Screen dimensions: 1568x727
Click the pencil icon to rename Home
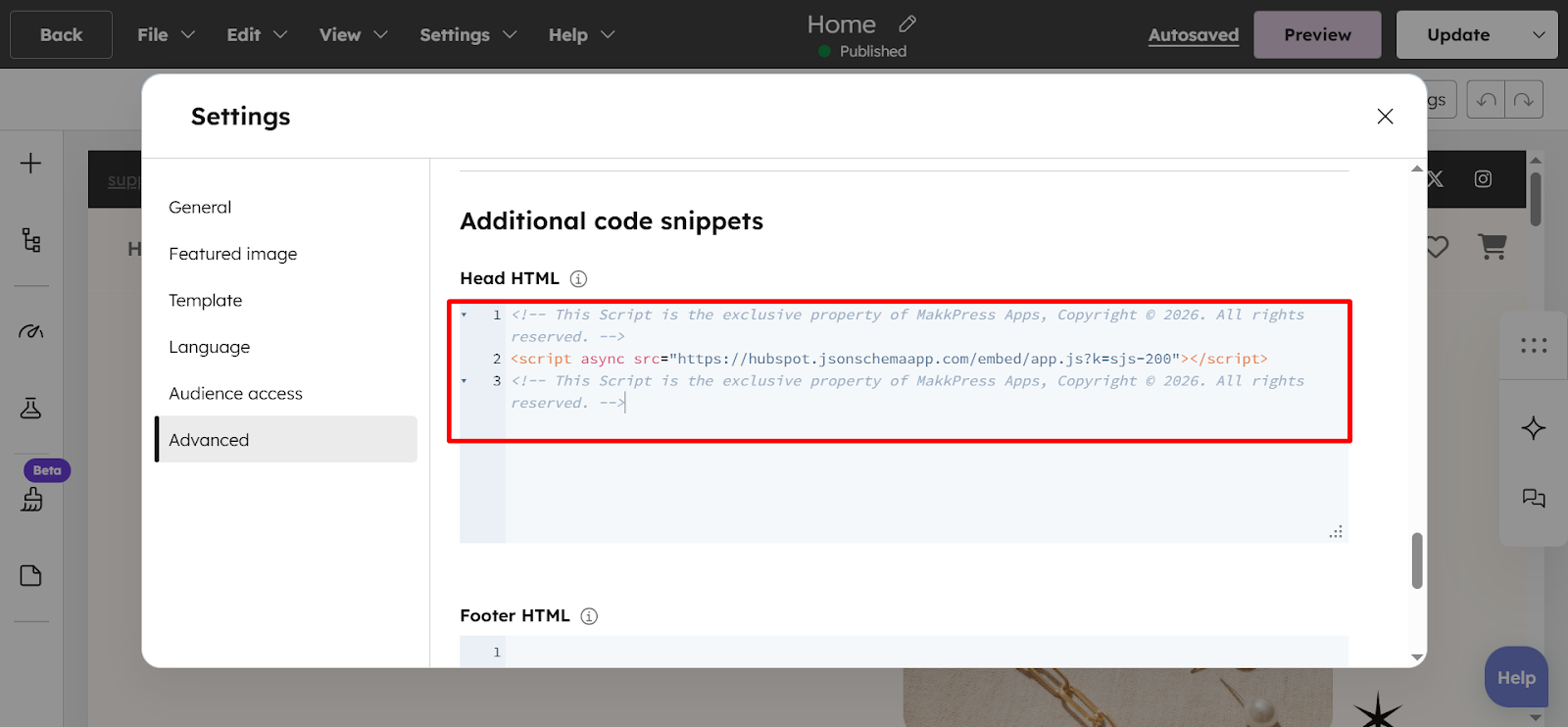907,24
